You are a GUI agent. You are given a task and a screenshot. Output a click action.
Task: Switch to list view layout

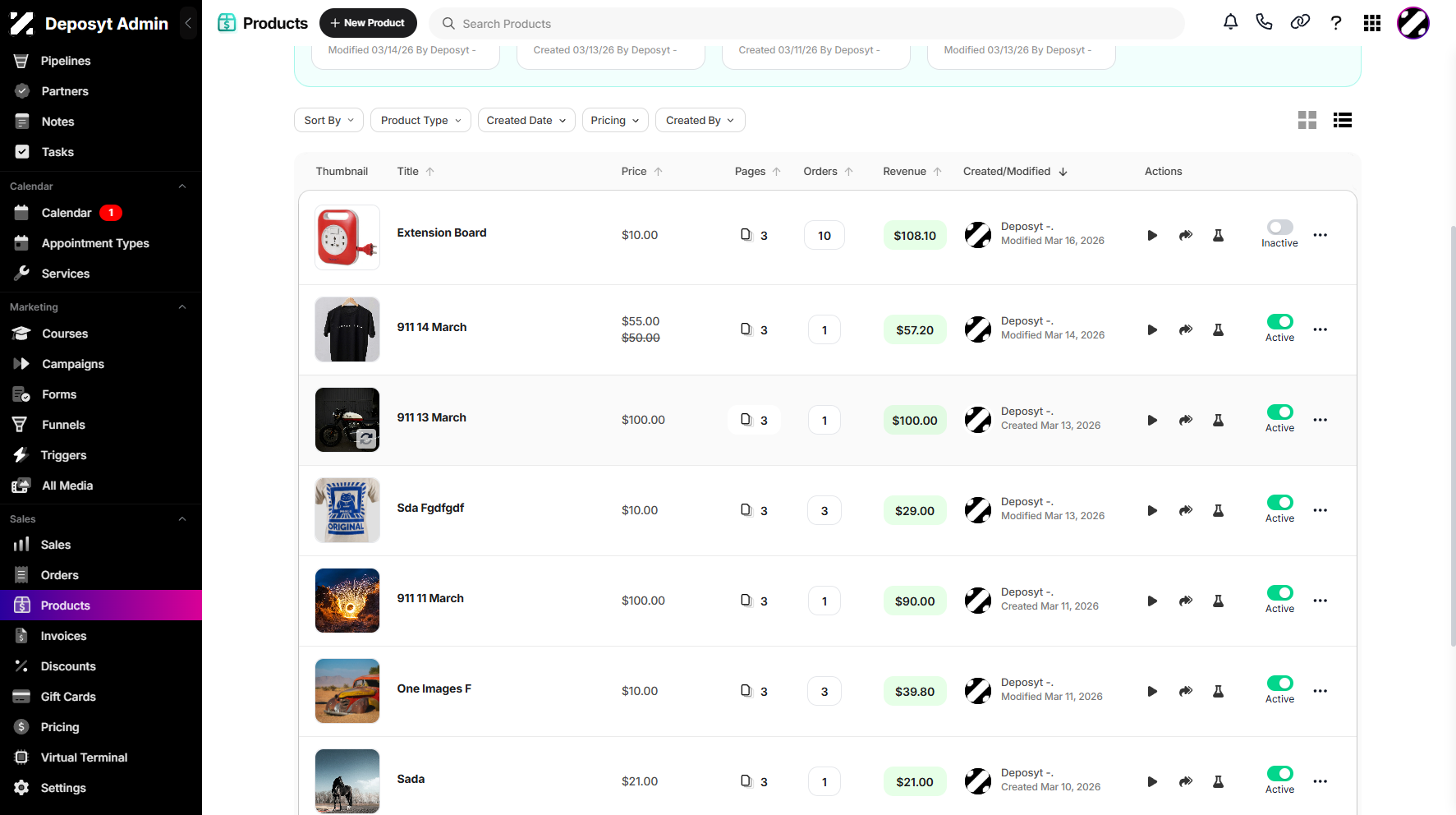point(1343,120)
